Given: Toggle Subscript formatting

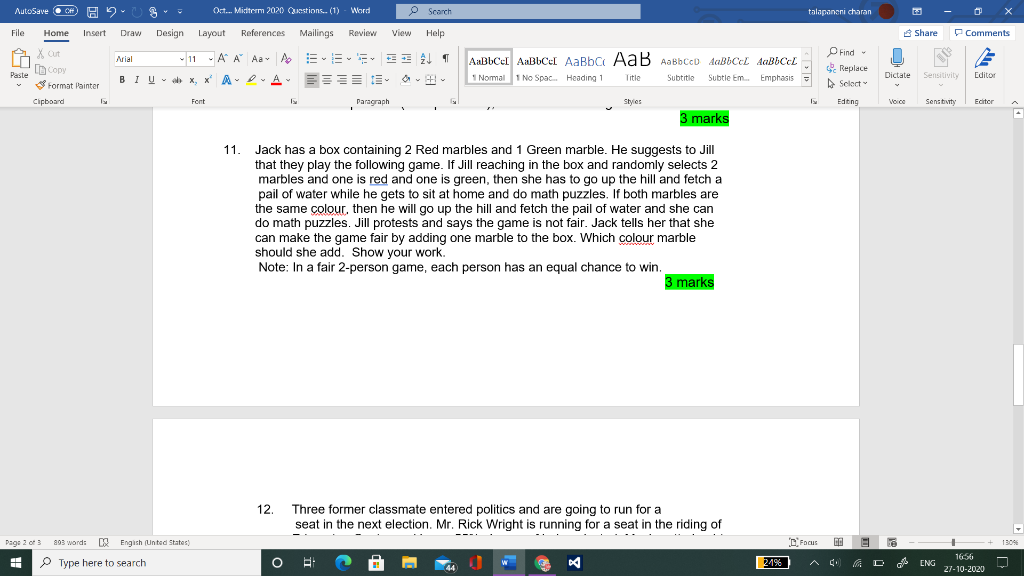Looking at the screenshot, I should [x=193, y=80].
